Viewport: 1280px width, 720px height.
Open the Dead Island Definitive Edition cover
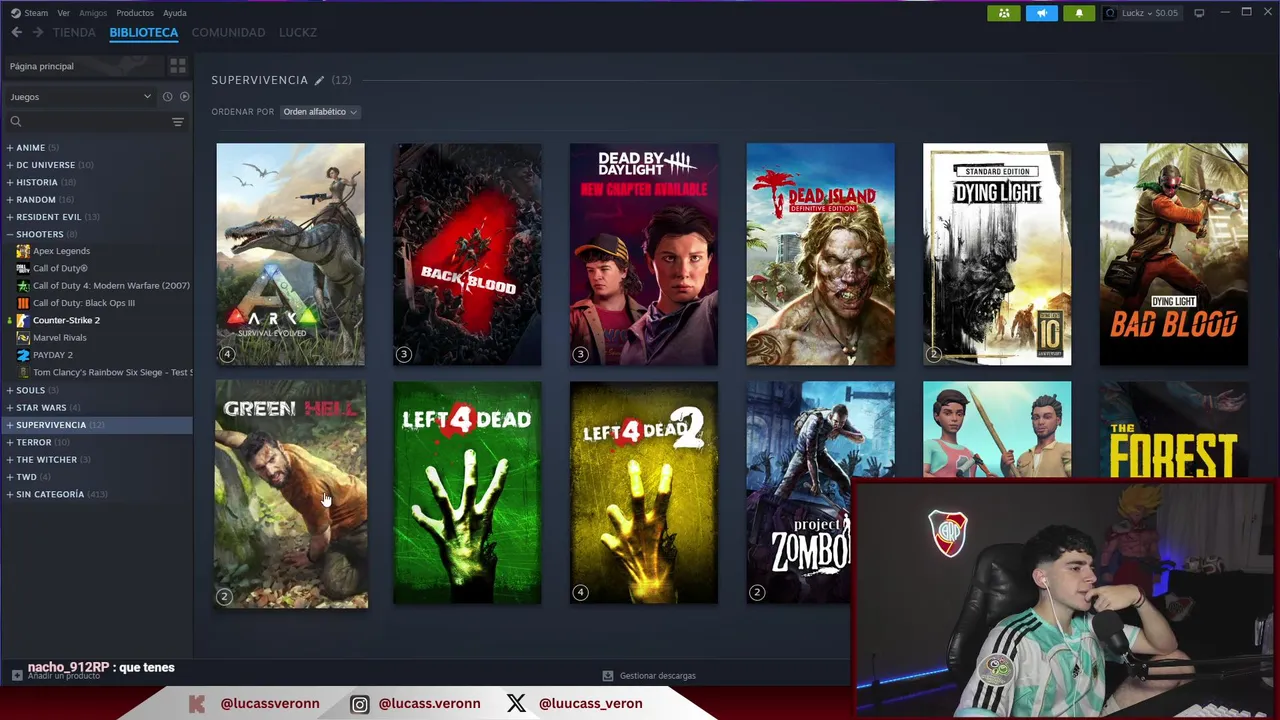click(x=820, y=254)
